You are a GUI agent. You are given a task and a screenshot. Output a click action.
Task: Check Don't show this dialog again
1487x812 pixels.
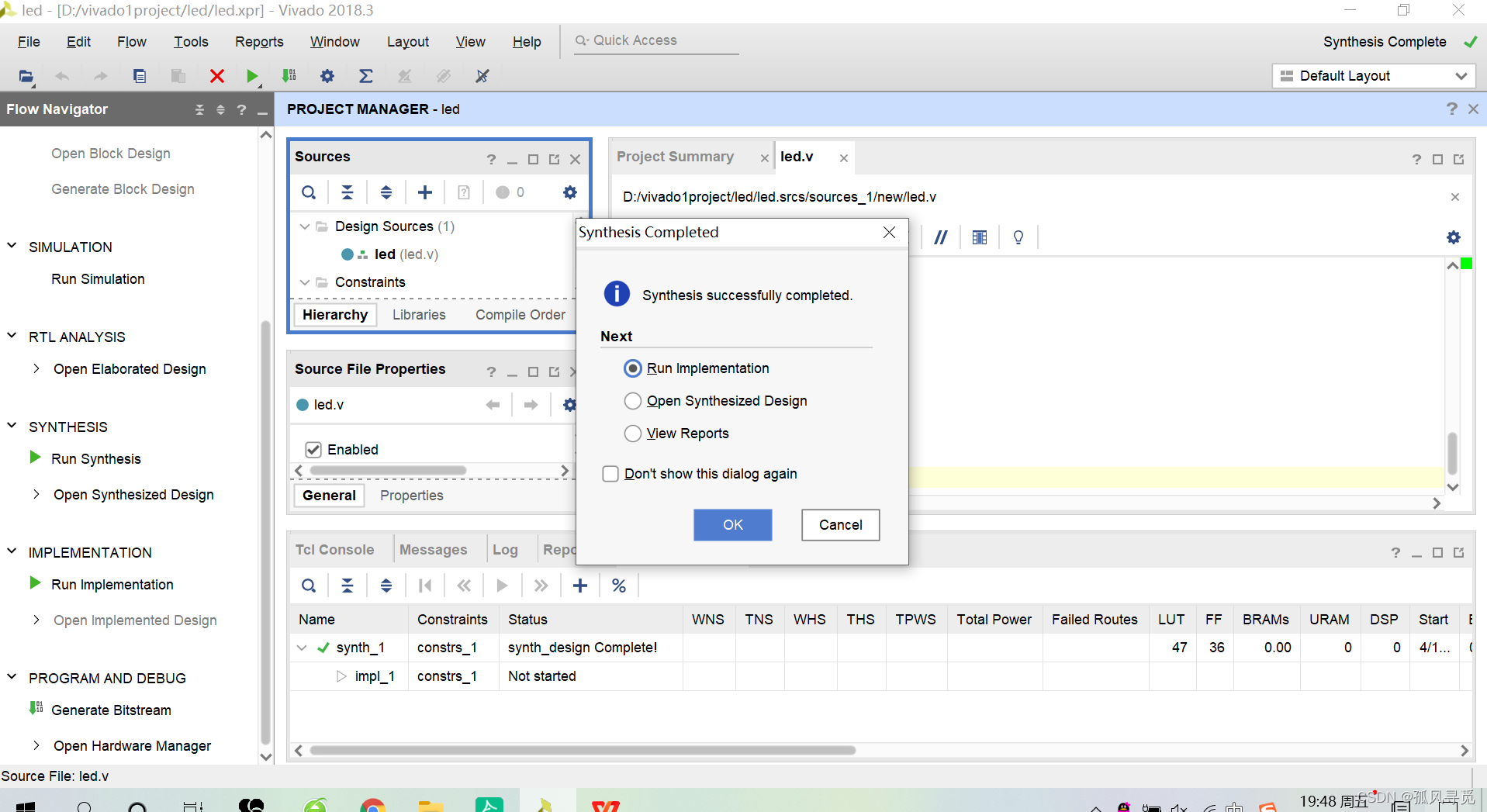[610, 474]
